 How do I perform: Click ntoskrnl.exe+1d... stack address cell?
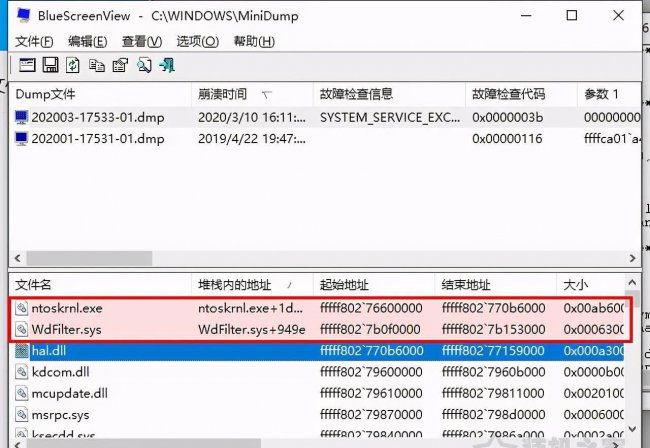pyautogui.click(x=250, y=308)
